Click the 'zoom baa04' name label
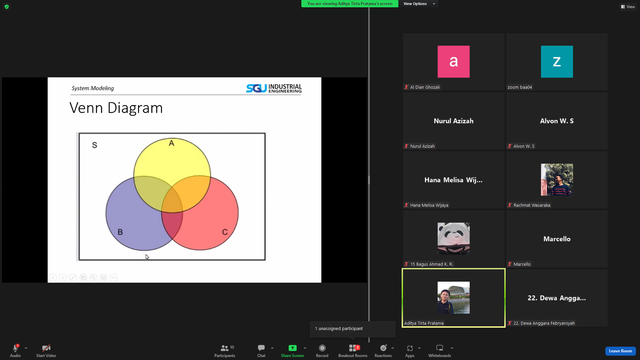 coord(520,87)
